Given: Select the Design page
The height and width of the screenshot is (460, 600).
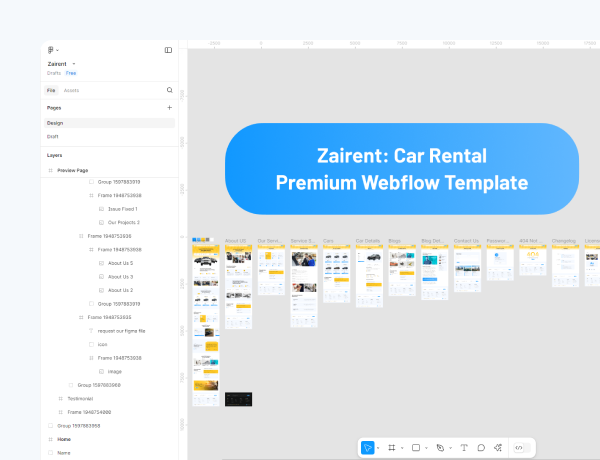Looking at the screenshot, I should [x=109, y=123].
